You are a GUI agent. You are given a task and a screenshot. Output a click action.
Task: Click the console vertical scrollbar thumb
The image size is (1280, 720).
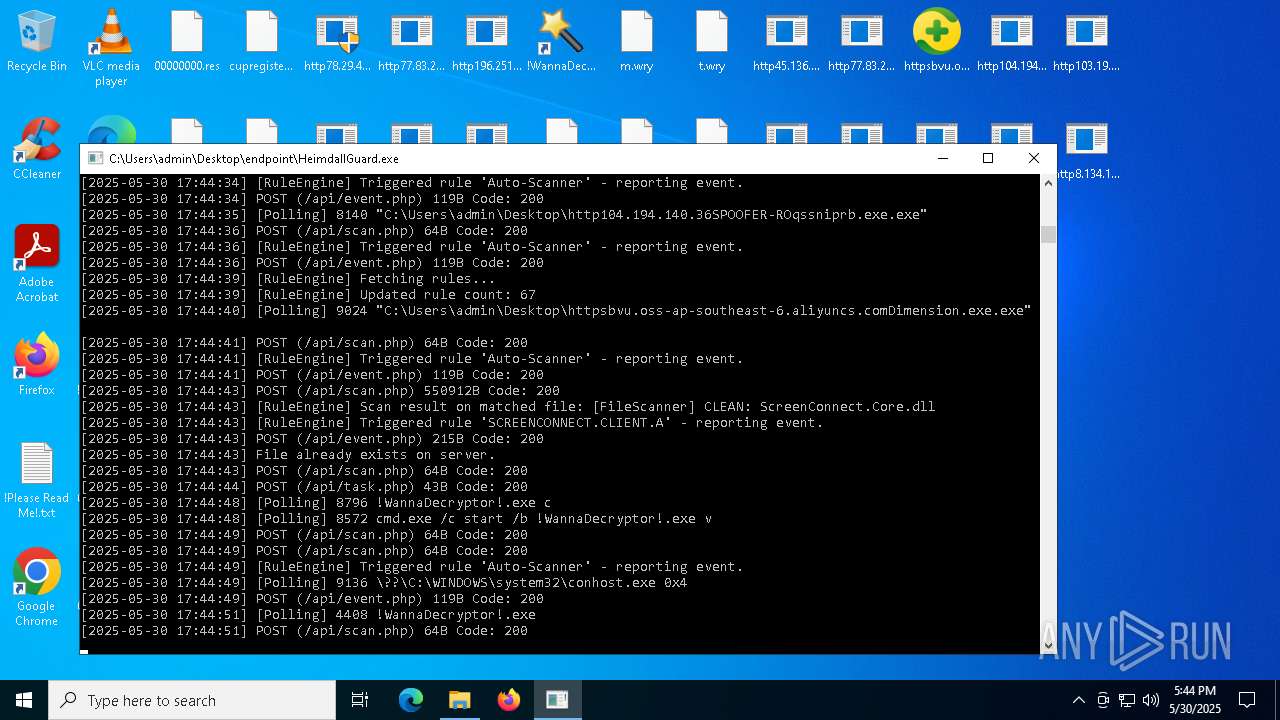pyautogui.click(x=1048, y=234)
